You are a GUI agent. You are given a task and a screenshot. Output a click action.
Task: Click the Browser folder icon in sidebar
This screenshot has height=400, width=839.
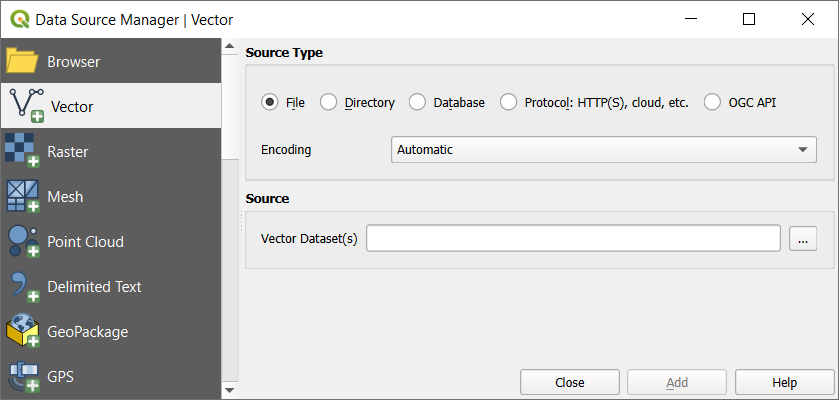click(22, 61)
